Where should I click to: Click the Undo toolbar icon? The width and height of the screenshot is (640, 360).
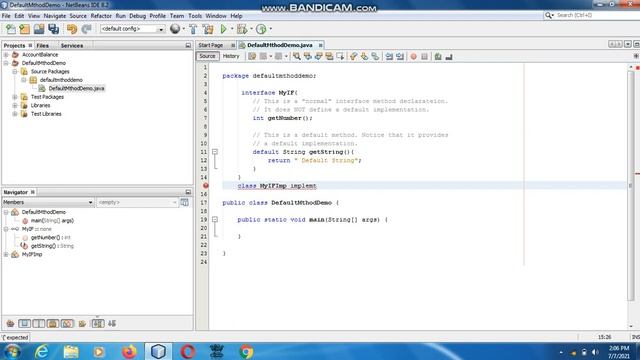click(x=72, y=29)
